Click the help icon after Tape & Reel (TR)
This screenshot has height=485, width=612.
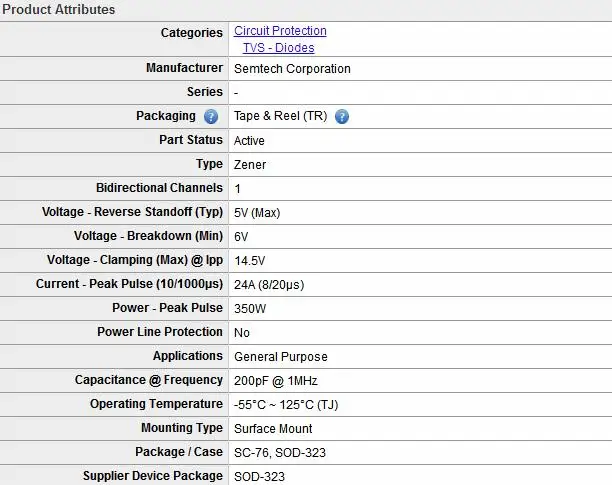[x=342, y=117]
